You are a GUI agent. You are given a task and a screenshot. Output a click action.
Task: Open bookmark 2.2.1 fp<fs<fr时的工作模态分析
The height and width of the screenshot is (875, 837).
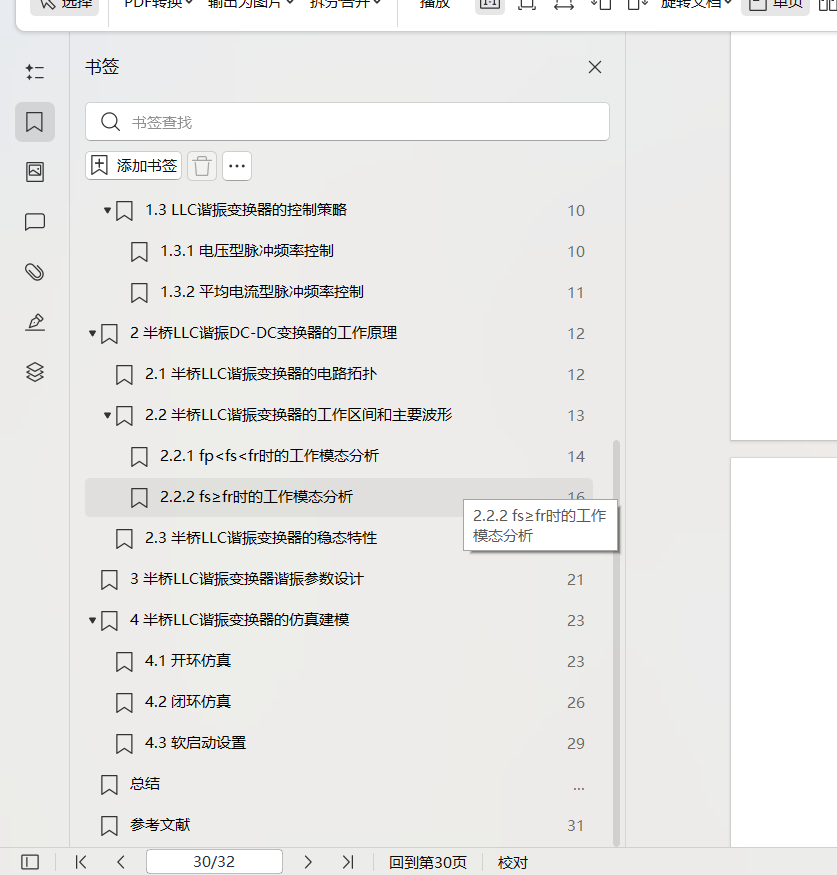270,456
